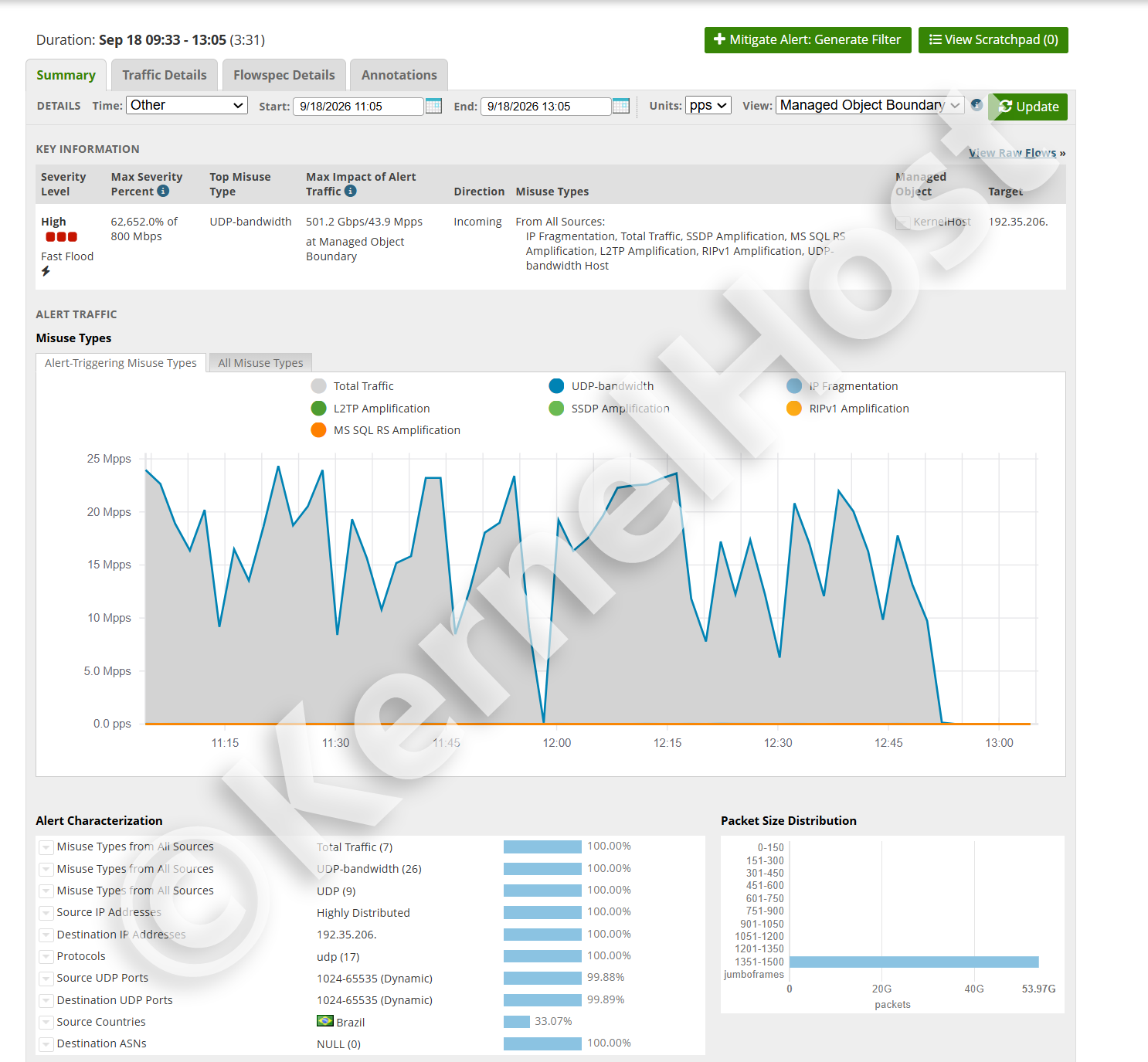Toggle UDP-bandwidth legend marker
Viewport: 1148px width, 1062px height.
[x=556, y=386]
